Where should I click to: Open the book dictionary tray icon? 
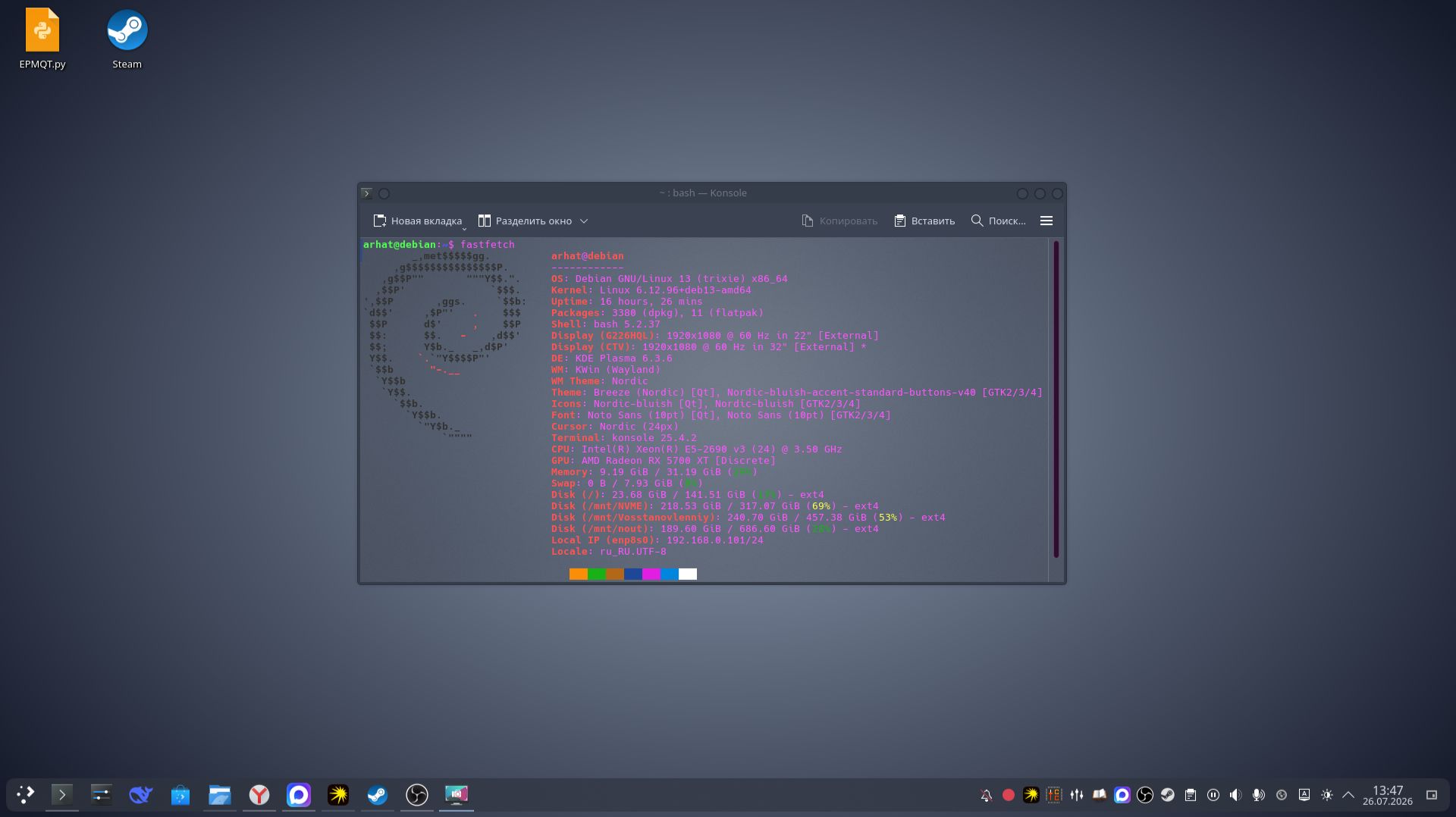pyautogui.click(x=1100, y=795)
